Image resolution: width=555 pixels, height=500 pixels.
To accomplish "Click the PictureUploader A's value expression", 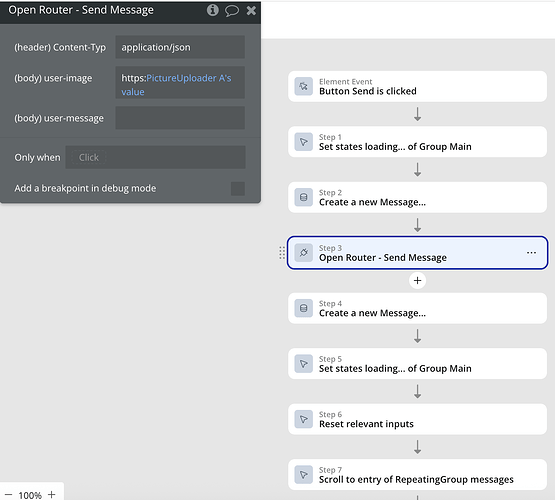I will coord(176,85).
